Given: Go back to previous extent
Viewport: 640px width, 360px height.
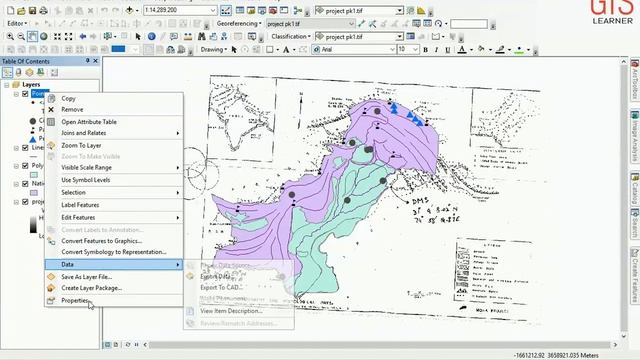Looking at the screenshot, I should (x=82, y=37).
